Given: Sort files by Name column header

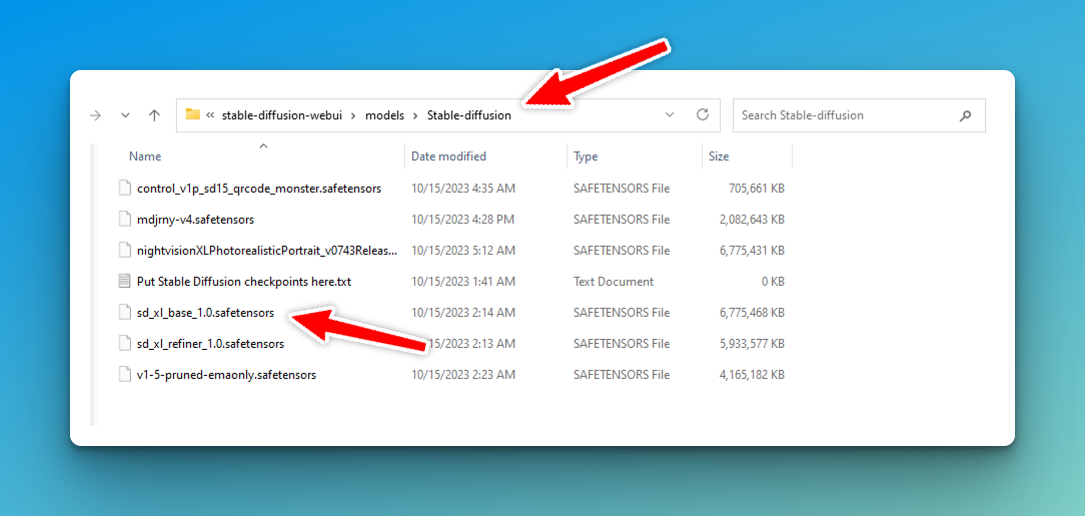Looking at the screenshot, I should click(145, 156).
